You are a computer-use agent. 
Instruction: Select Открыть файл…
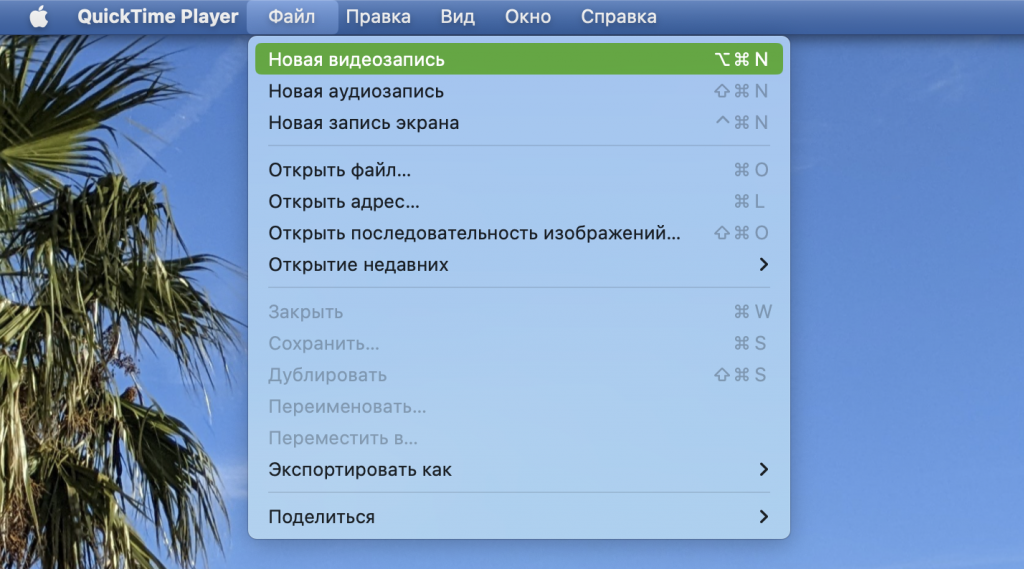(x=519, y=171)
